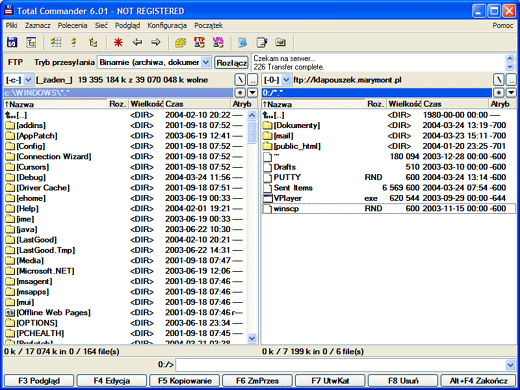
Task: Click the floppy disk refresh icon in toolbar
Action: [12, 42]
